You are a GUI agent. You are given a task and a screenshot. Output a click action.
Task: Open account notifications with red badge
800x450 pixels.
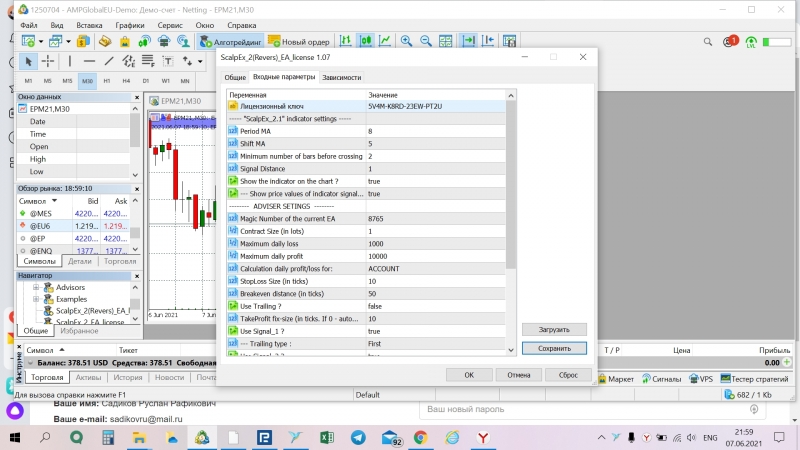730,41
